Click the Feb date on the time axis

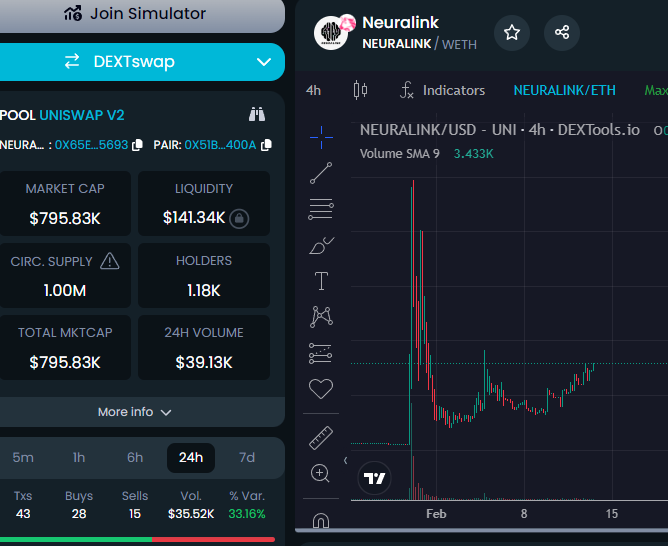point(436,514)
